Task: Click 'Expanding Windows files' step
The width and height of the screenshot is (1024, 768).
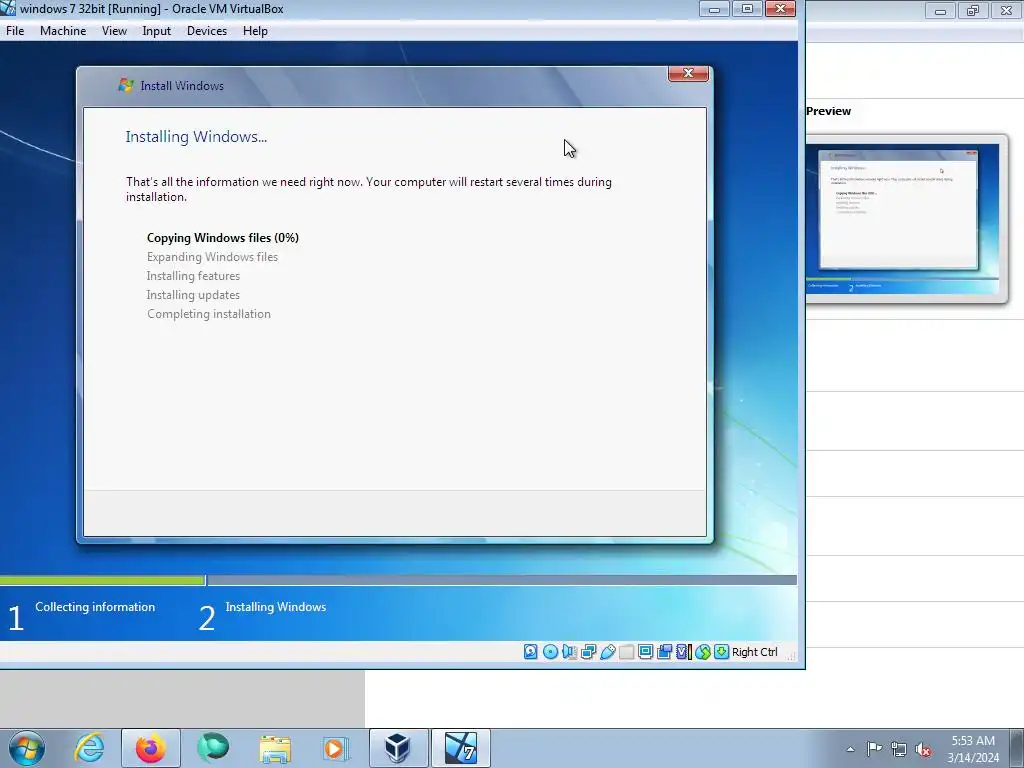Action: tap(212, 257)
